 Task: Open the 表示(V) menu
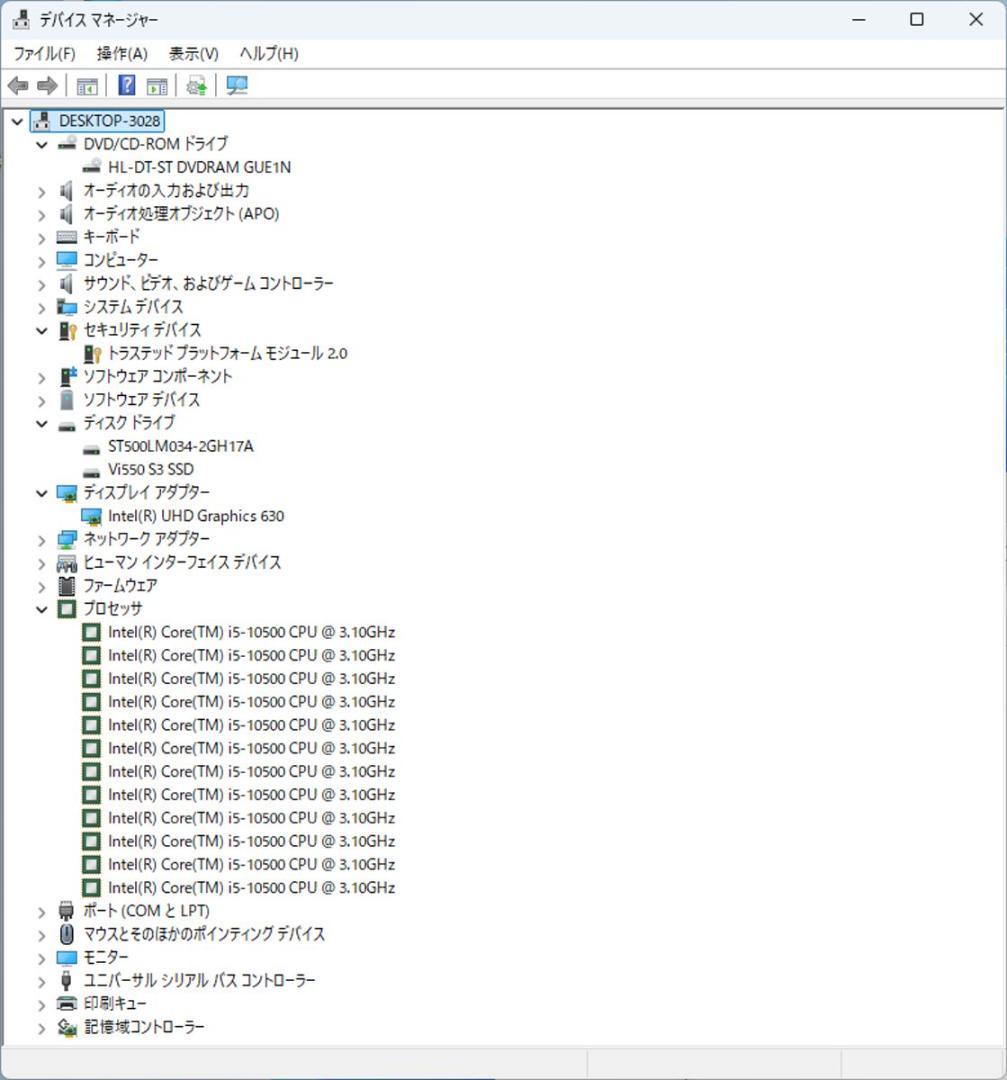pos(194,54)
